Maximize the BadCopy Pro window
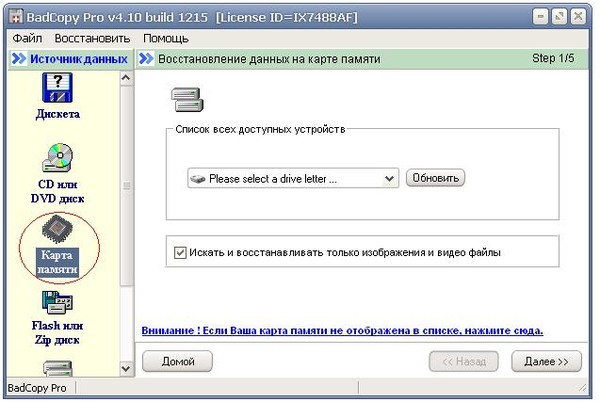Image resolution: width=600 pixels, height=402 pixels. click(x=559, y=17)
